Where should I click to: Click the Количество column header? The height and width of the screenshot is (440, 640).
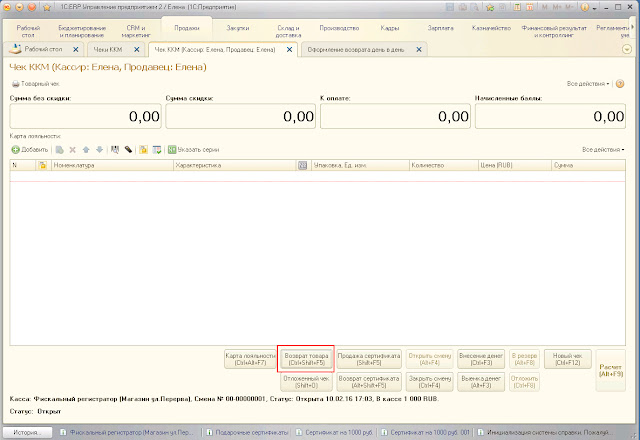443,165
